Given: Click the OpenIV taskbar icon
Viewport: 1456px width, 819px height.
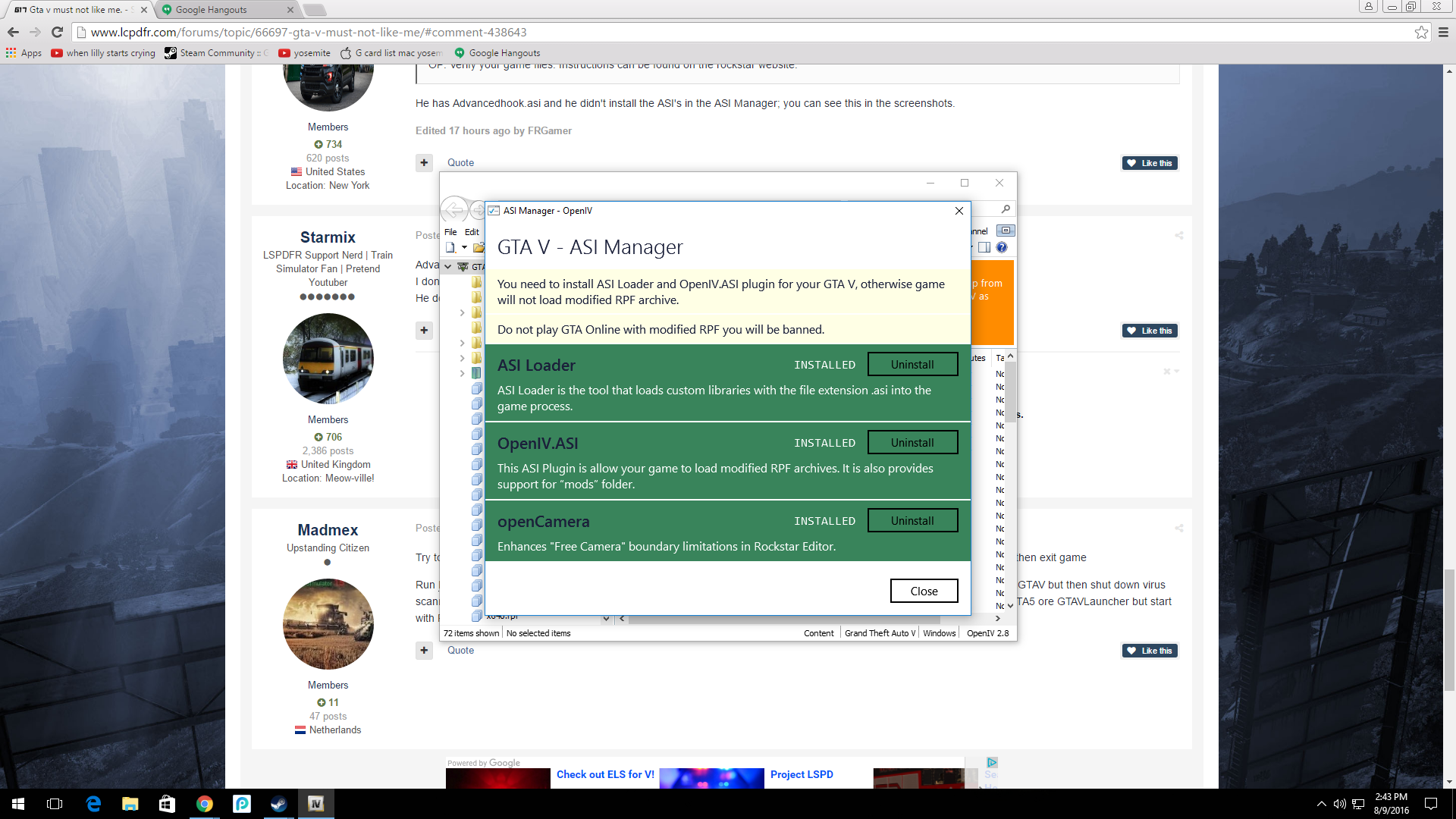Looking at the screenshot, I should [315, 804].
